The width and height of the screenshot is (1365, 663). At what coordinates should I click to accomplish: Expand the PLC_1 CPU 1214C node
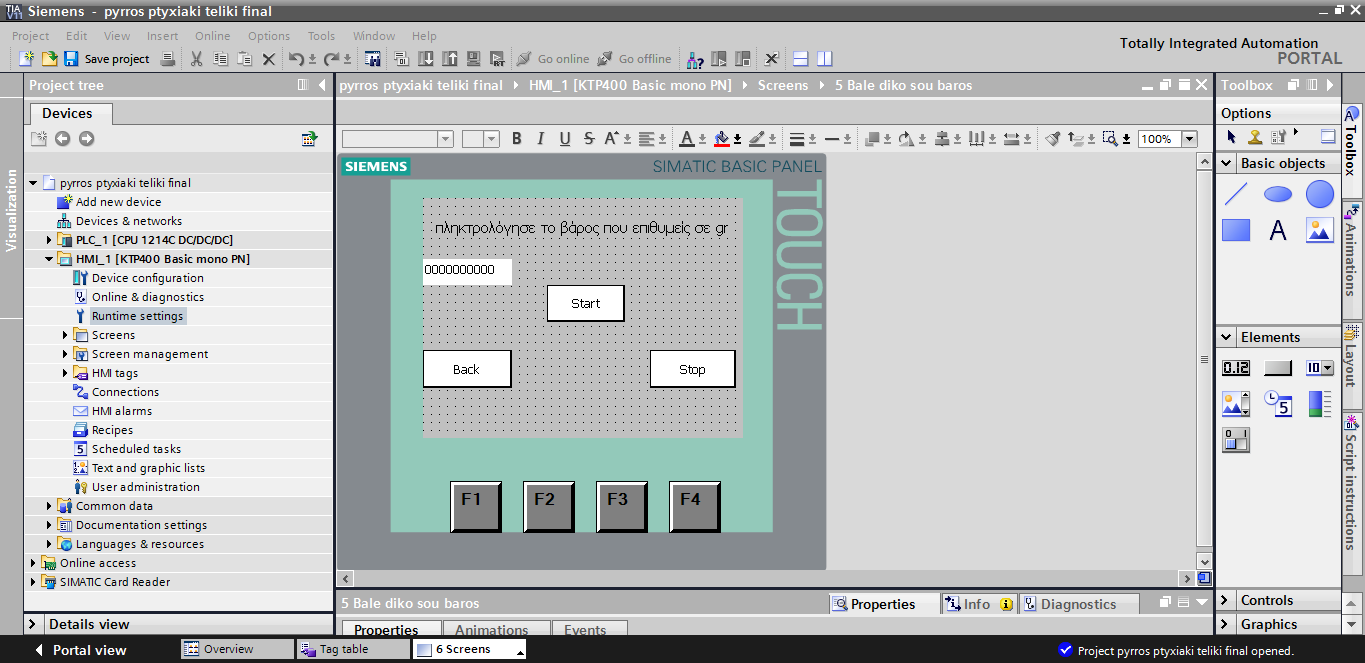tap(49, 240)
